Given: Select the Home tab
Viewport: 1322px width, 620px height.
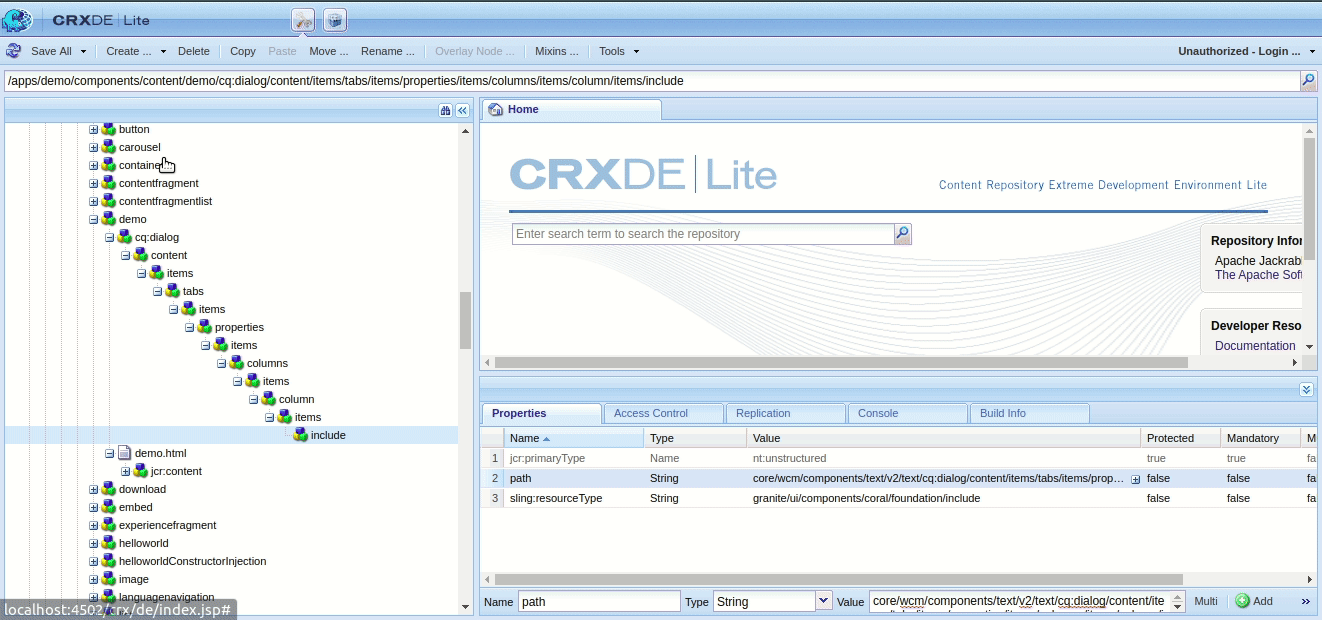Looking at the screenshot, I should coord(571,110).
